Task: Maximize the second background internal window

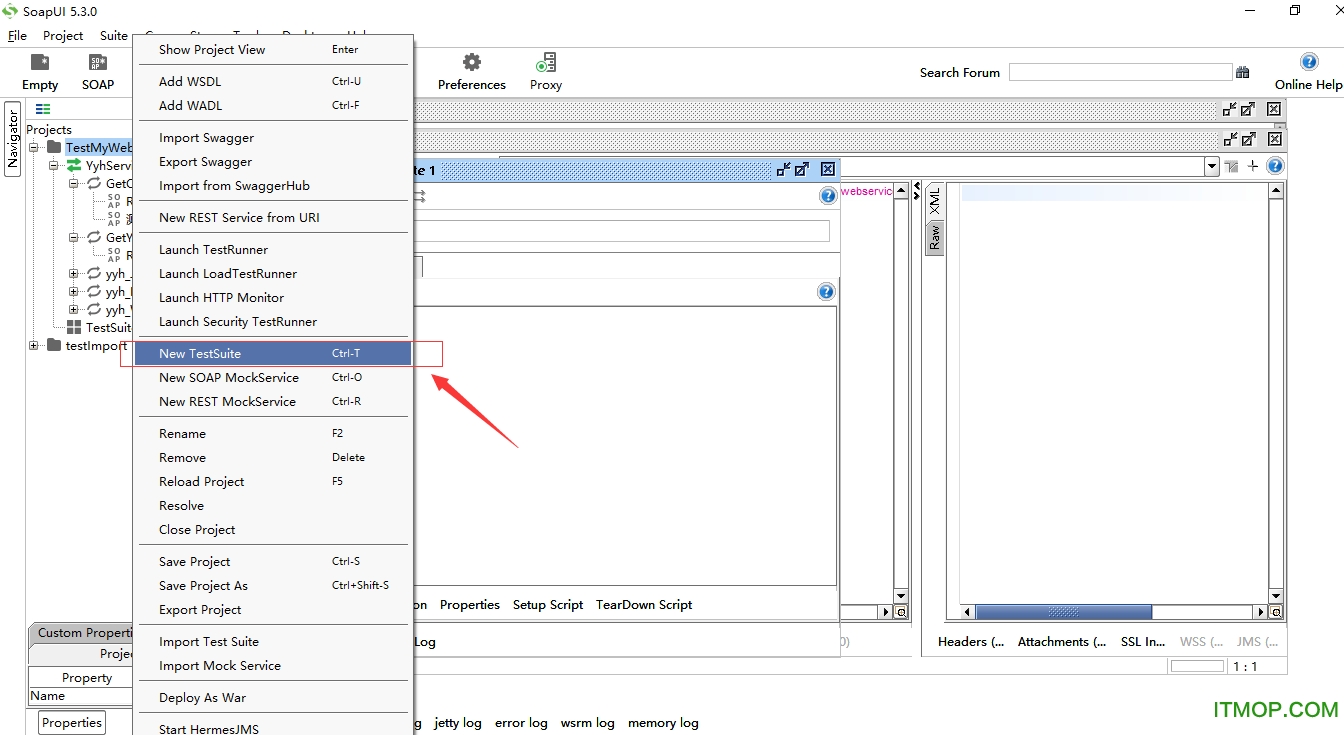Action: 1248,139
